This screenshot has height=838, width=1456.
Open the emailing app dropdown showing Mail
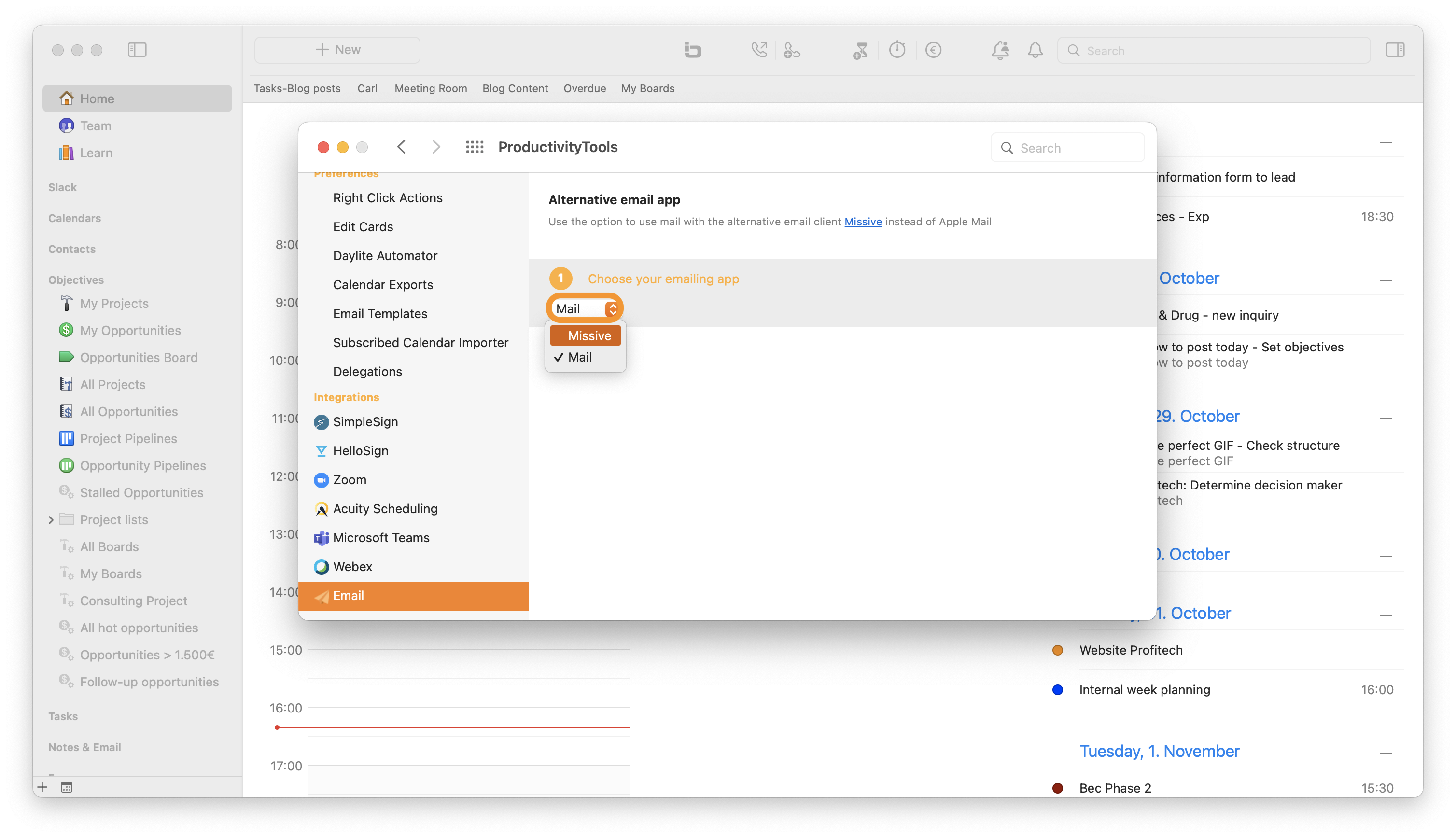585,308
